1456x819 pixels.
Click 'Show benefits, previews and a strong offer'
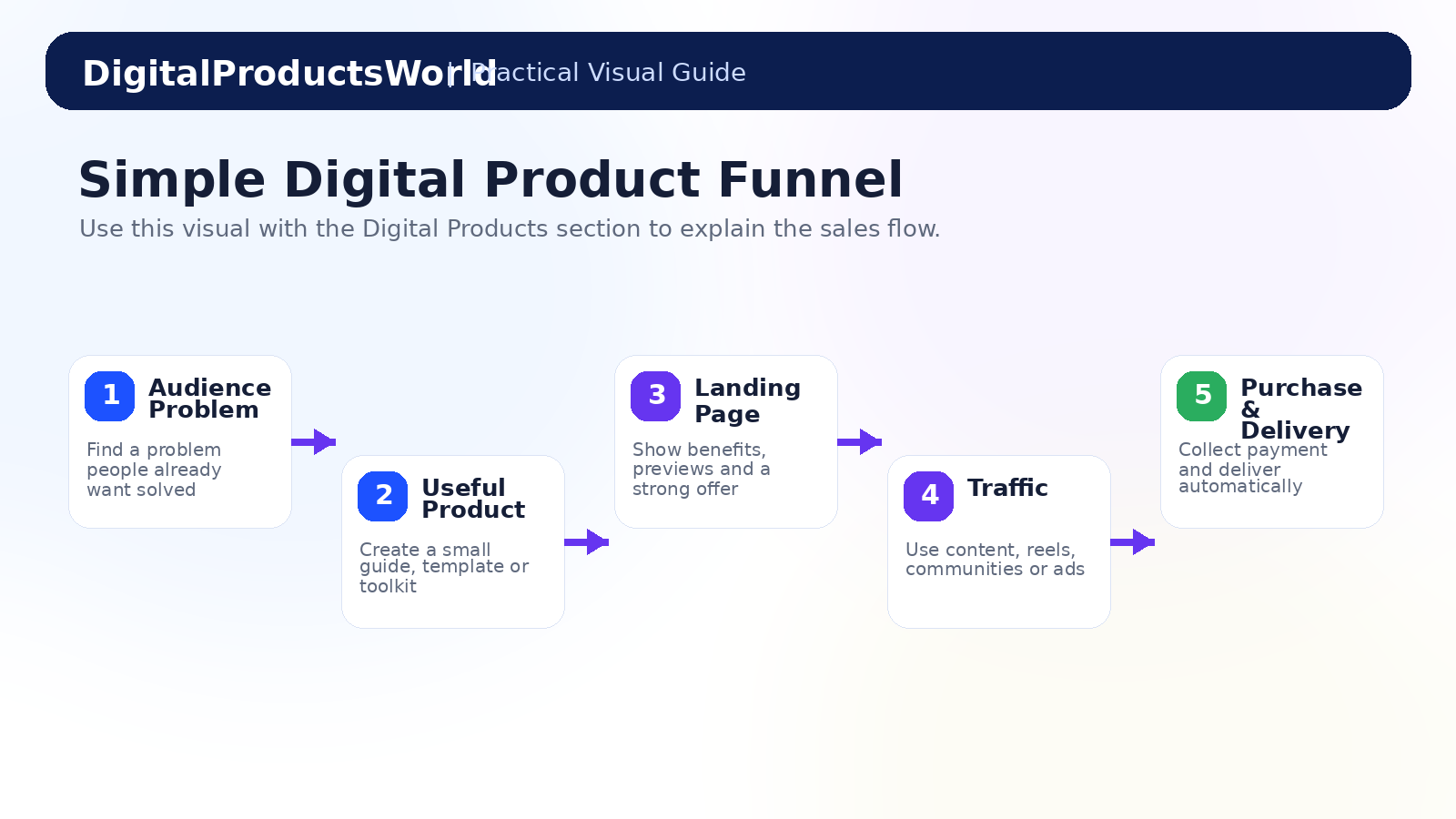702,469
